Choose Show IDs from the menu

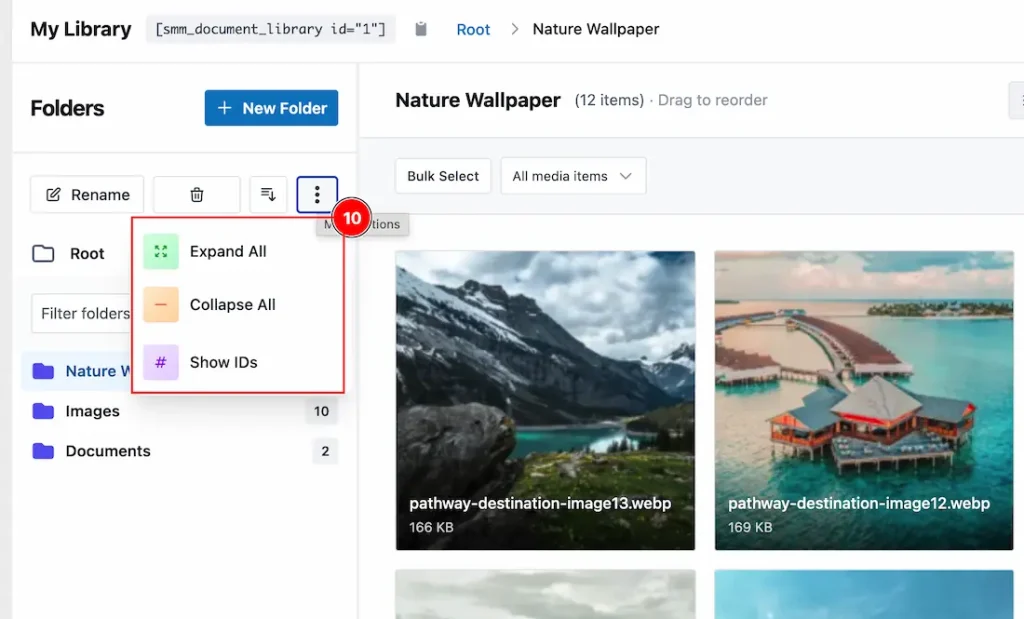click(x=238, y=362)
